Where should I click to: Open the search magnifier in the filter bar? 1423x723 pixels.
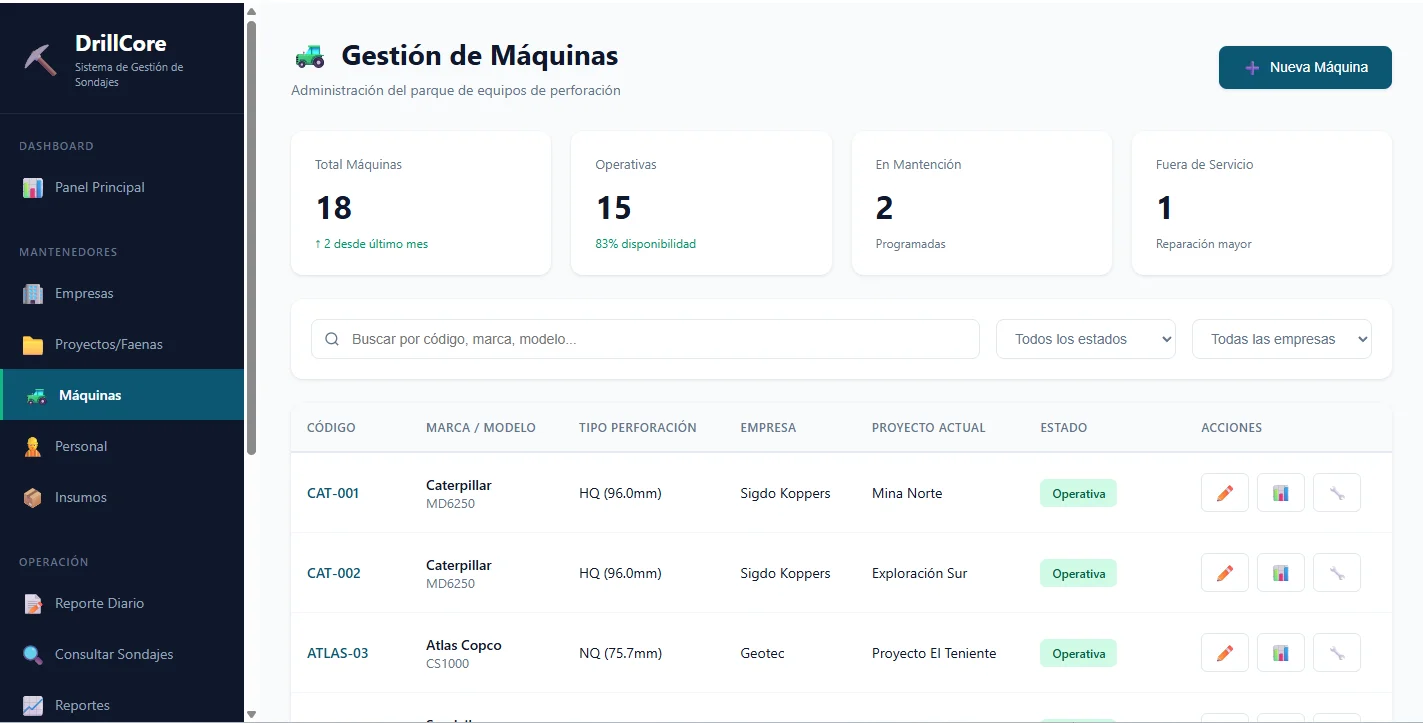(331, 339)
